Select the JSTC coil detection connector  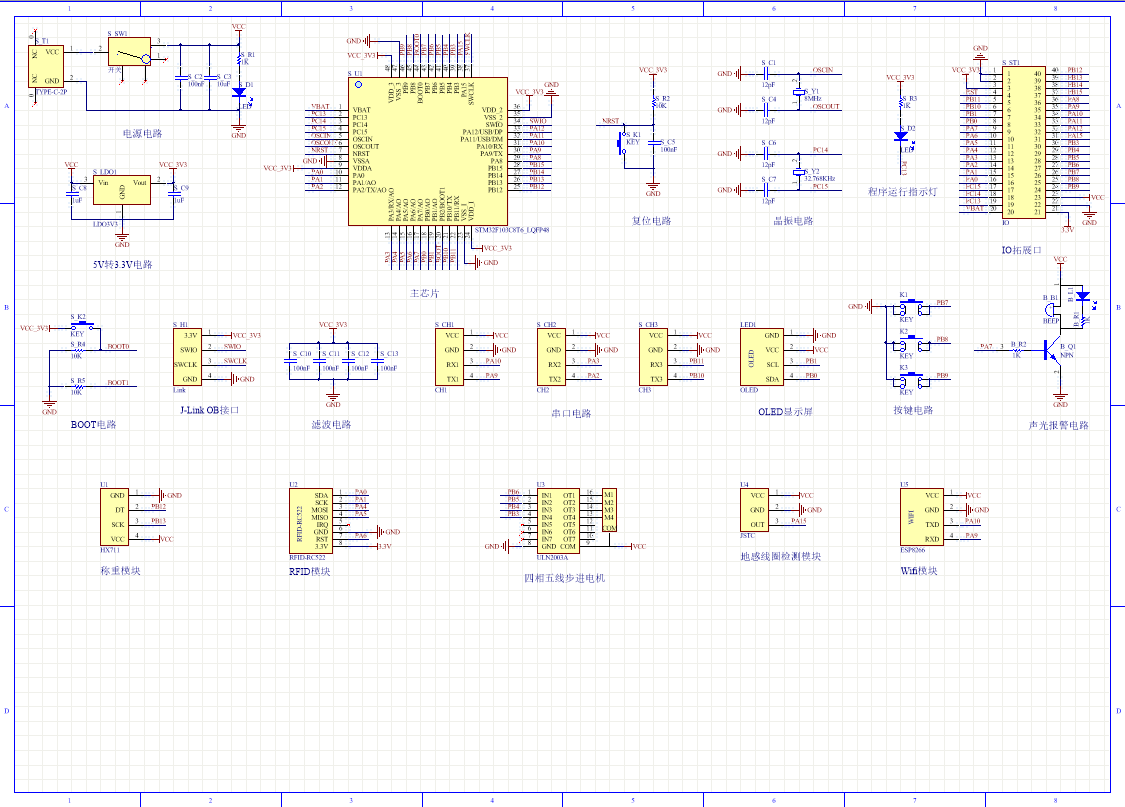coord(755,509)
